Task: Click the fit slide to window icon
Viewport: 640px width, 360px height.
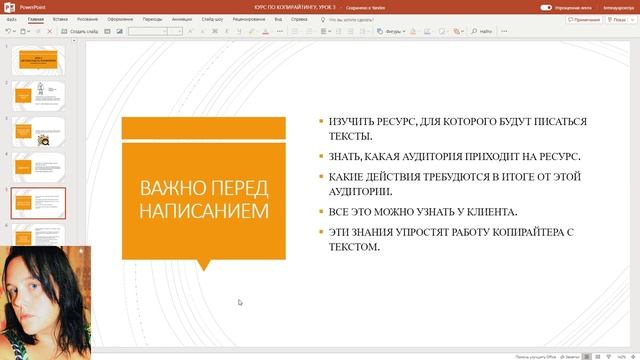Action: (x=633, y=357)
